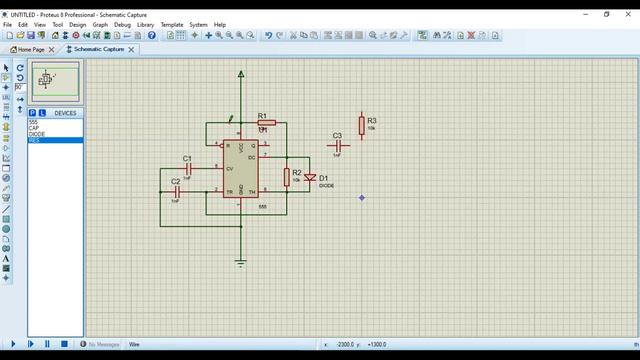Select the Wire Label Mode tool
640x360 pixels.
click(x=6, y=98)
